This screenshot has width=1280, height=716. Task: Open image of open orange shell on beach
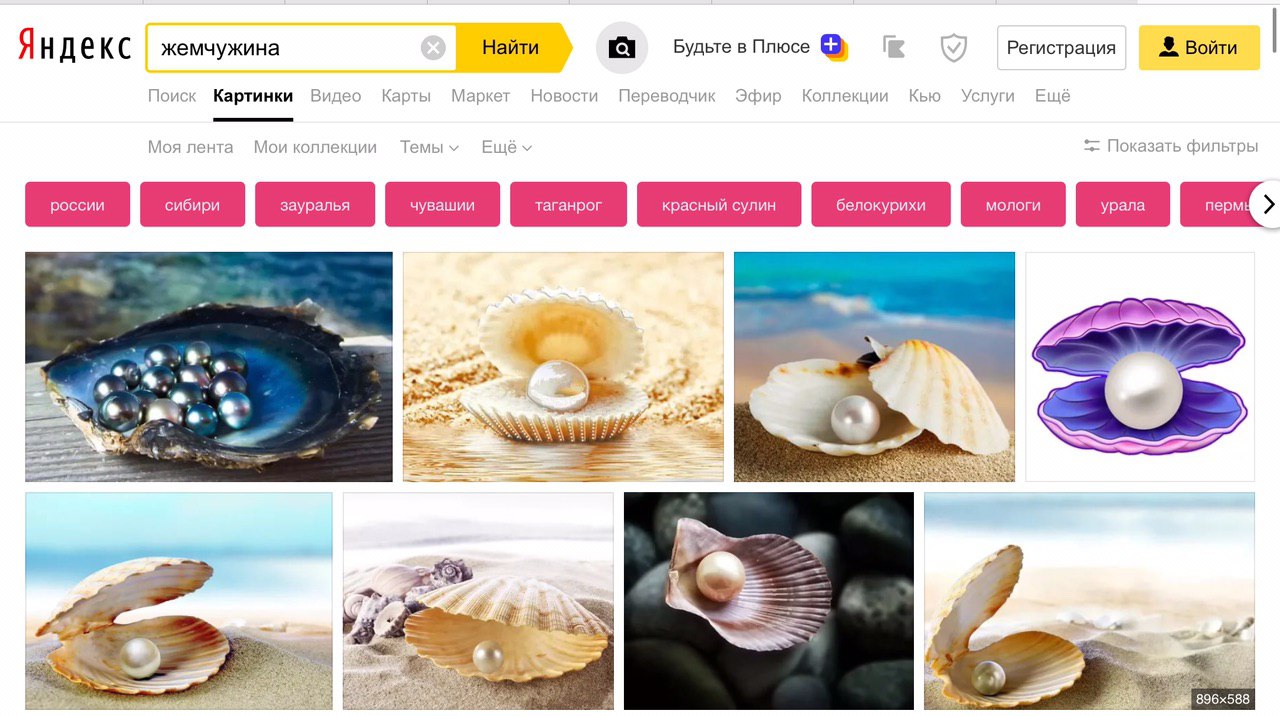(179, 601)
